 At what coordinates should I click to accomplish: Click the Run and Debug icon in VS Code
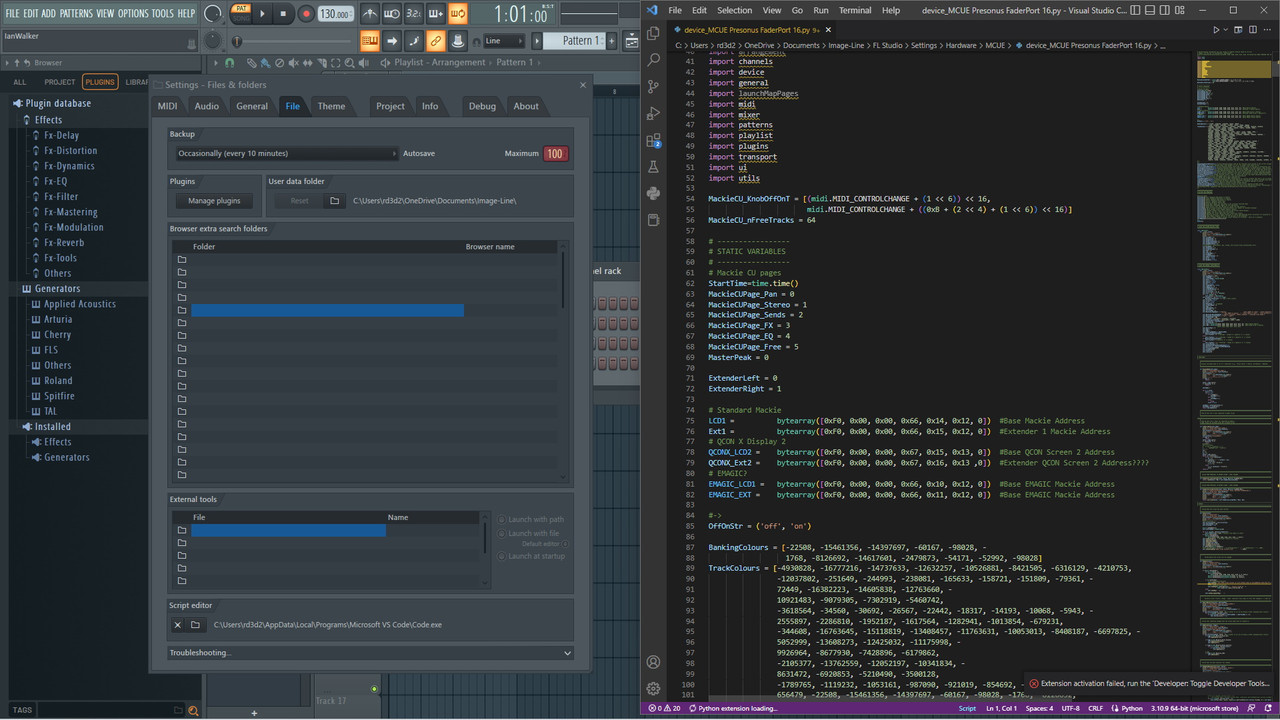point(653,113)
